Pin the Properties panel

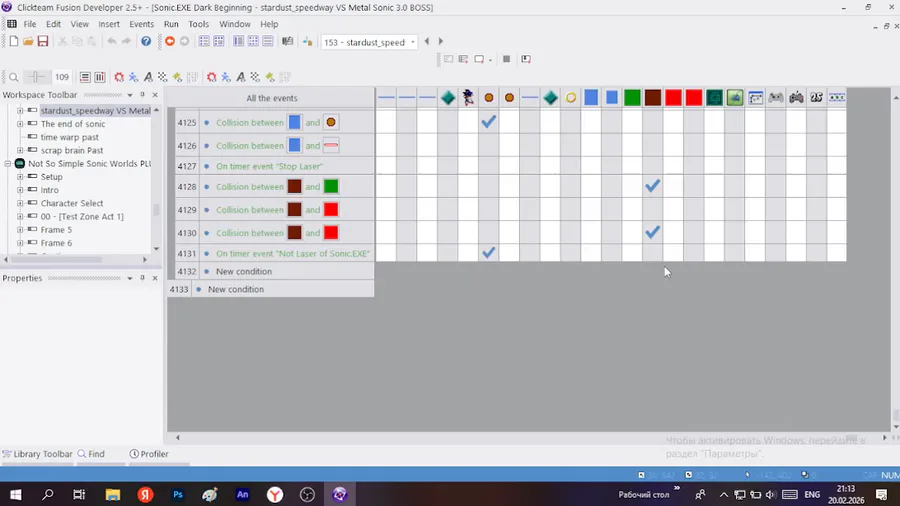pyautogui.click(x=142, y=278)
